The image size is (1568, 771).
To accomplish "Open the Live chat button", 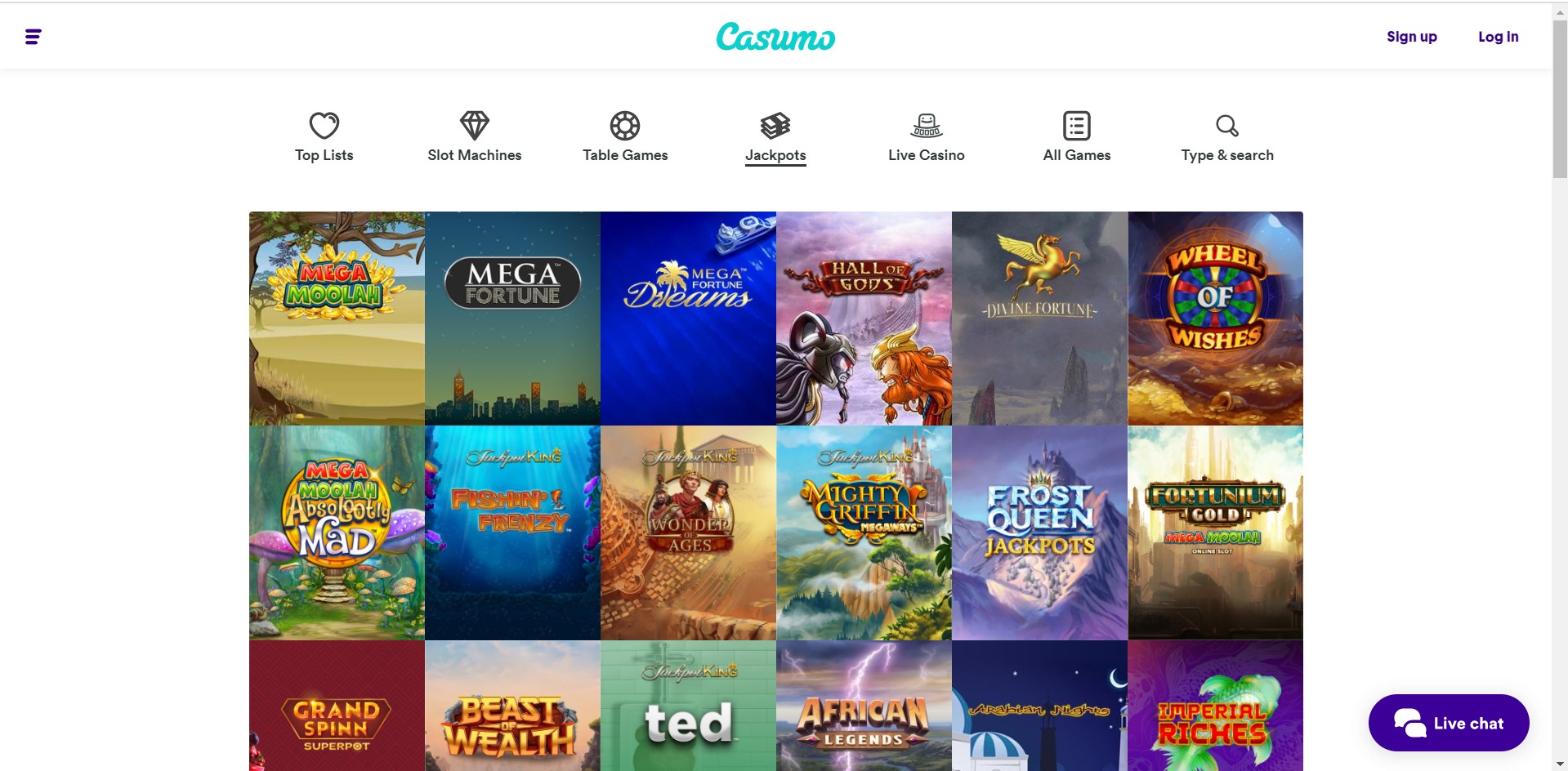I will point(1449,723).
